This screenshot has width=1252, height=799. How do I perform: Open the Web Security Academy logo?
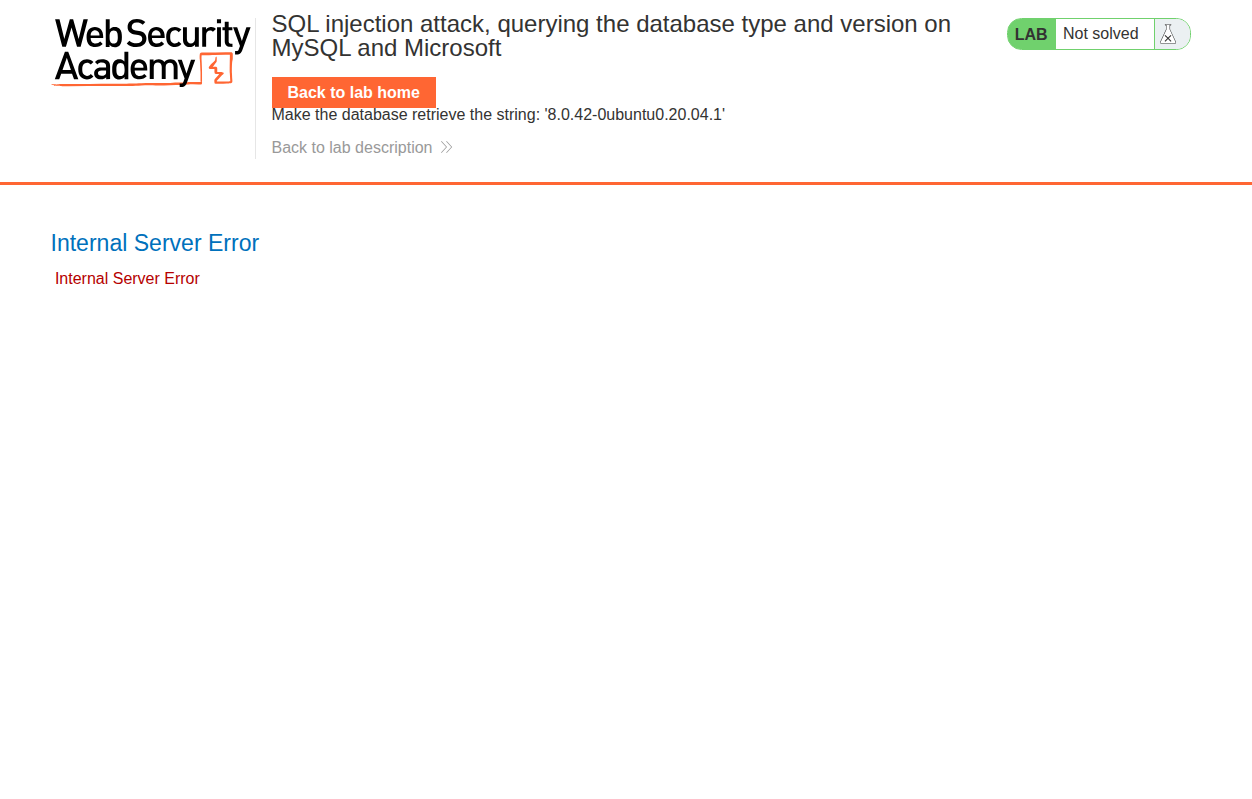(151, 52)
